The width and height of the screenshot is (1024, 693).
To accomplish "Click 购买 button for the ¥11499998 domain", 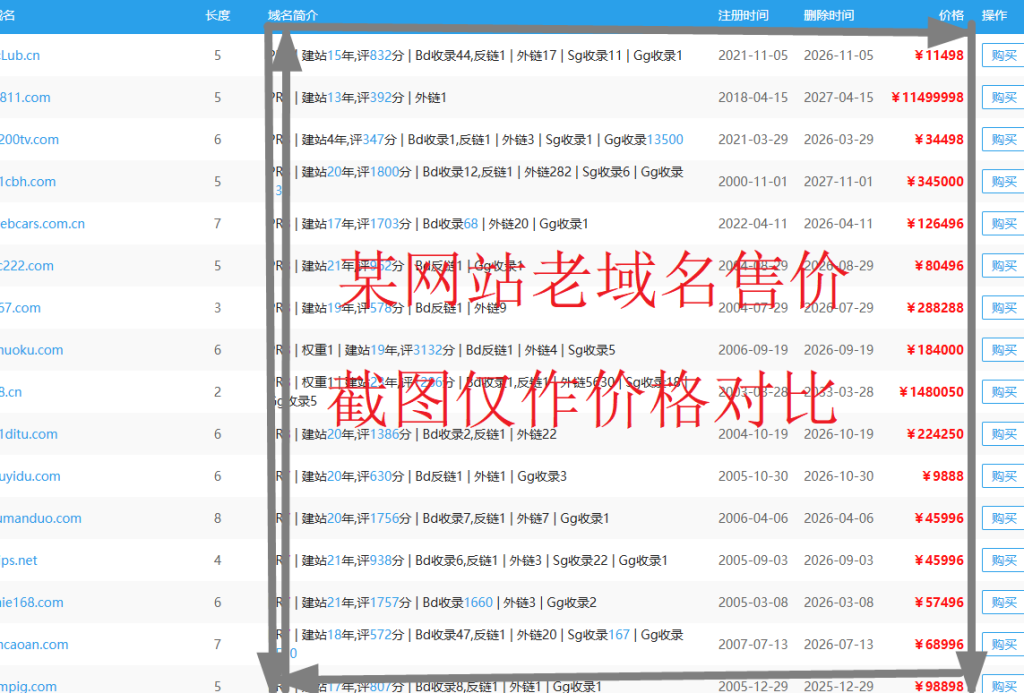I will pyautogui.click(x=1003, y=98).
